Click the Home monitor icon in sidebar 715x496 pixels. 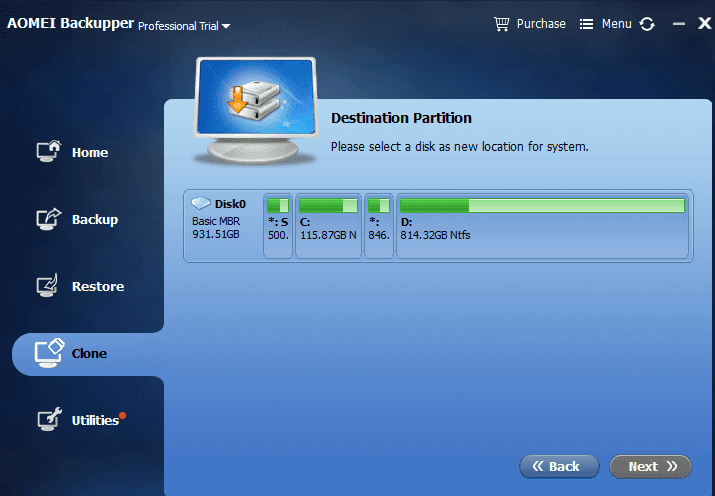48,151
